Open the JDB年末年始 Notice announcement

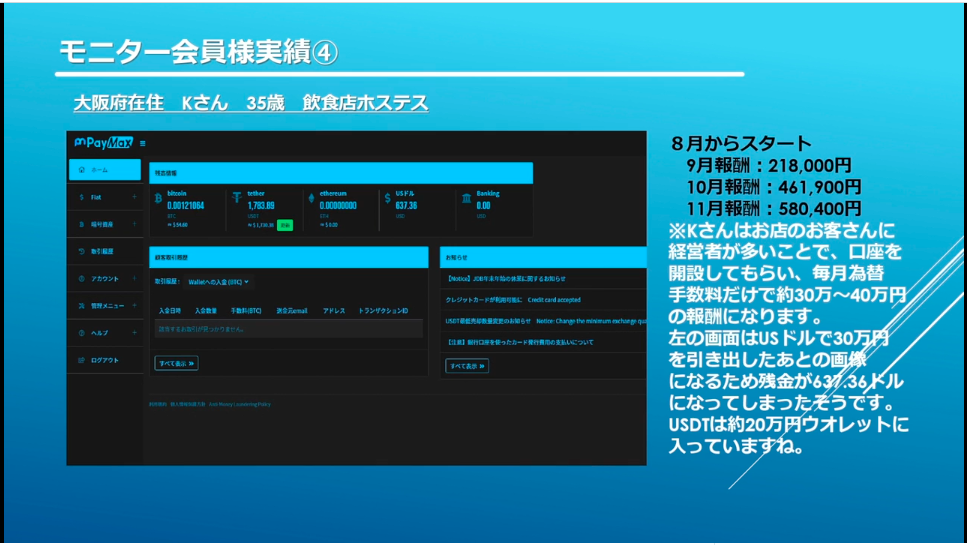[505, 279]
